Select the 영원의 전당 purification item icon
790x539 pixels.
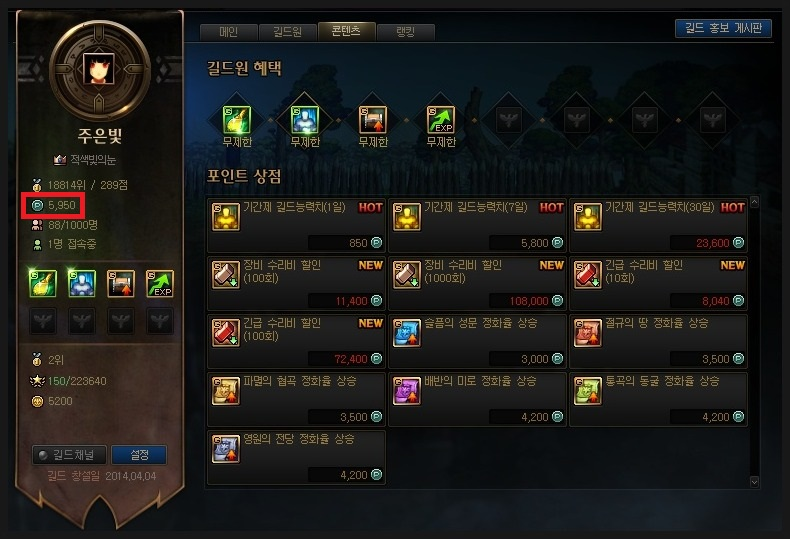pos(226,448)
